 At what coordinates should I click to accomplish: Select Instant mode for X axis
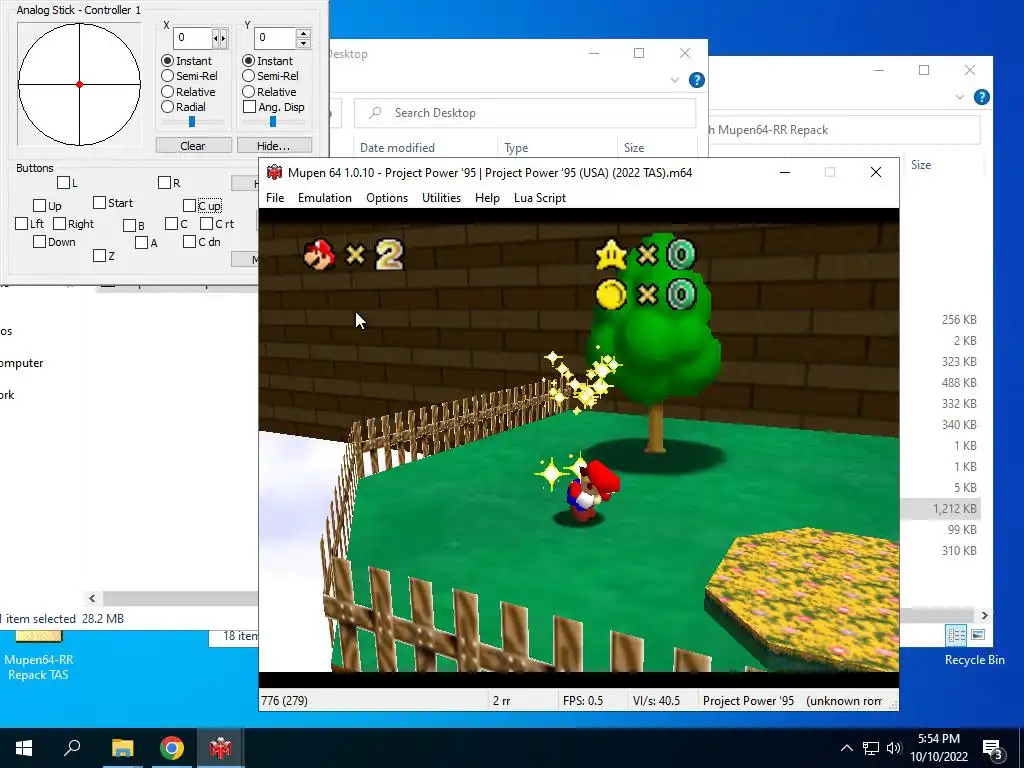coord(167,61)
